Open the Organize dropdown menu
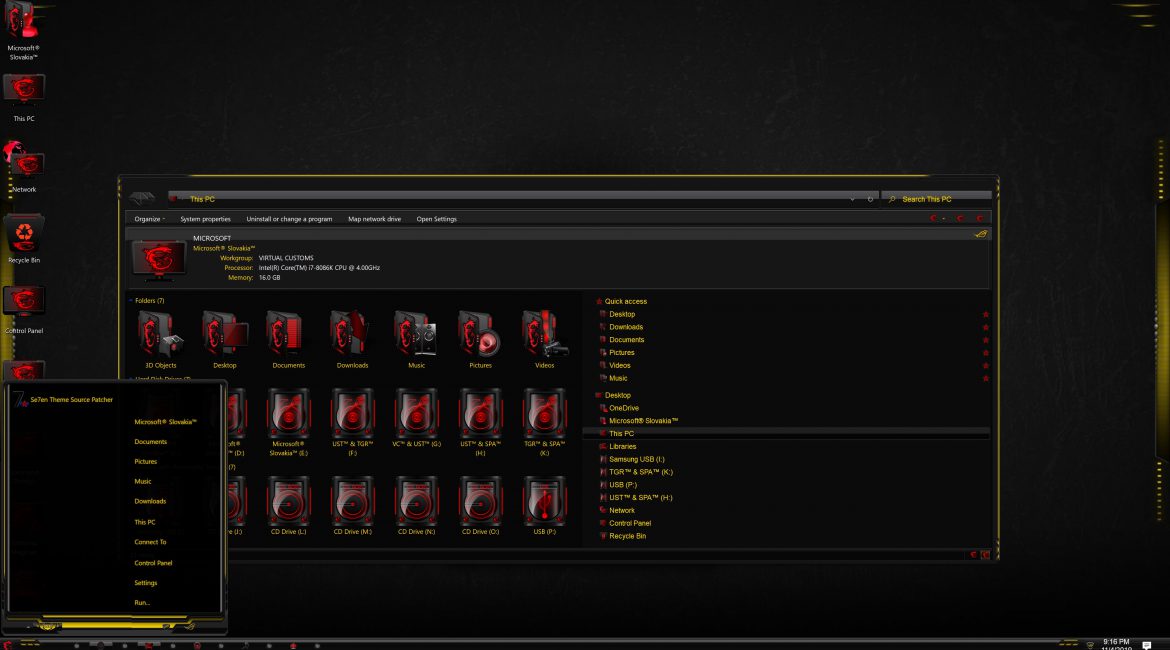The height and width of the screenshot is (650, 1170). point(149,219)
